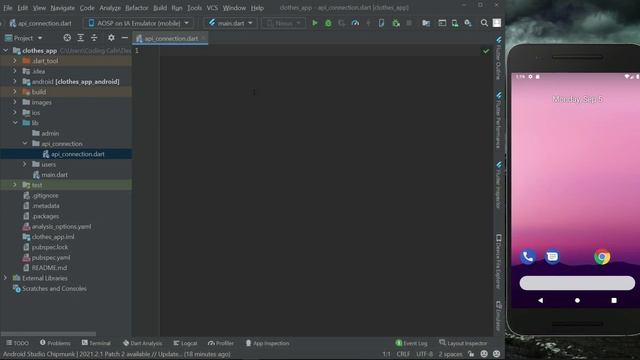This screenshot has height=360, width=640.
Task: Click the CRLF line separator in status bar
Action: (403, 354)
